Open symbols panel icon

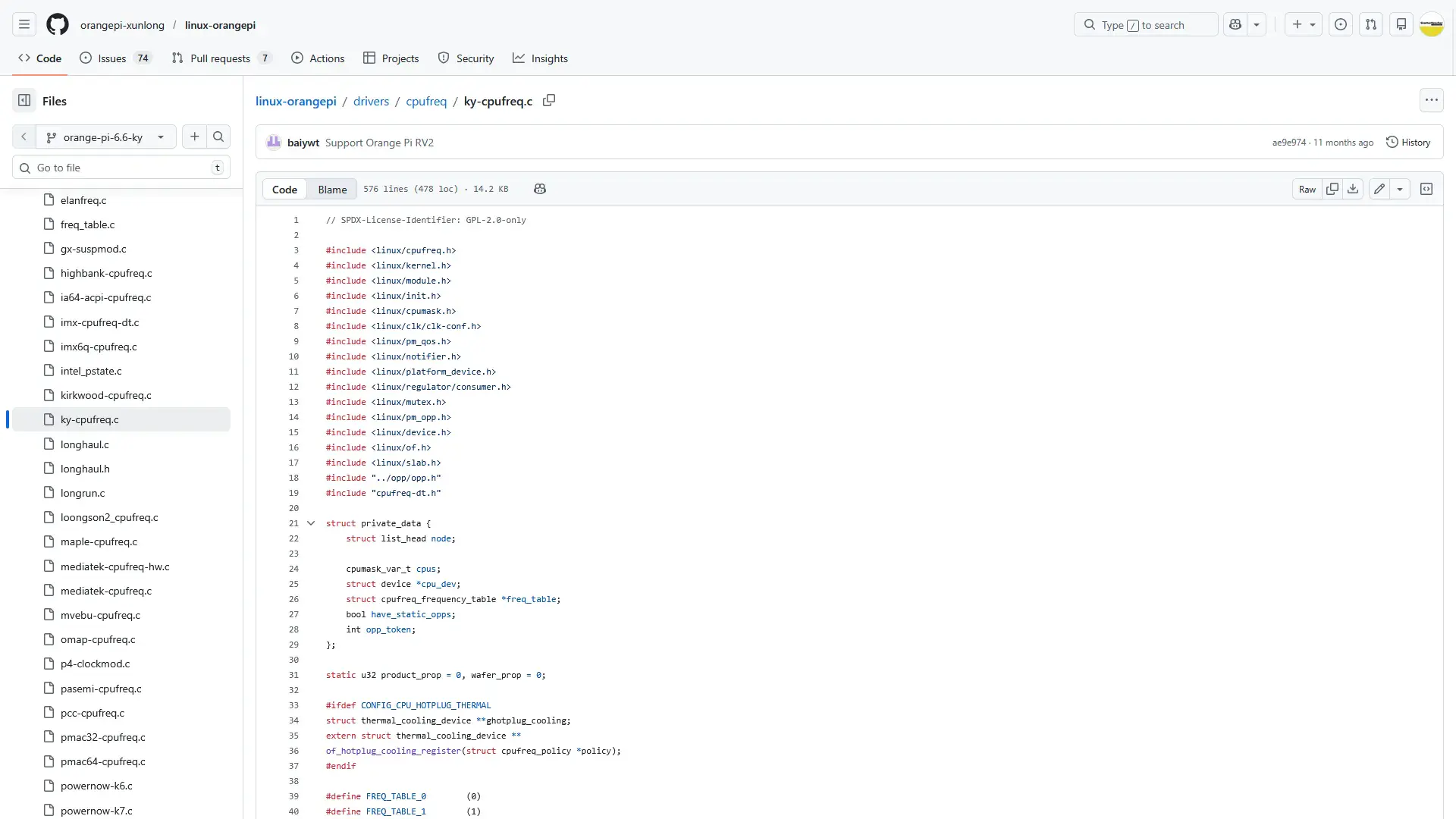click(x=1426, y=189)
